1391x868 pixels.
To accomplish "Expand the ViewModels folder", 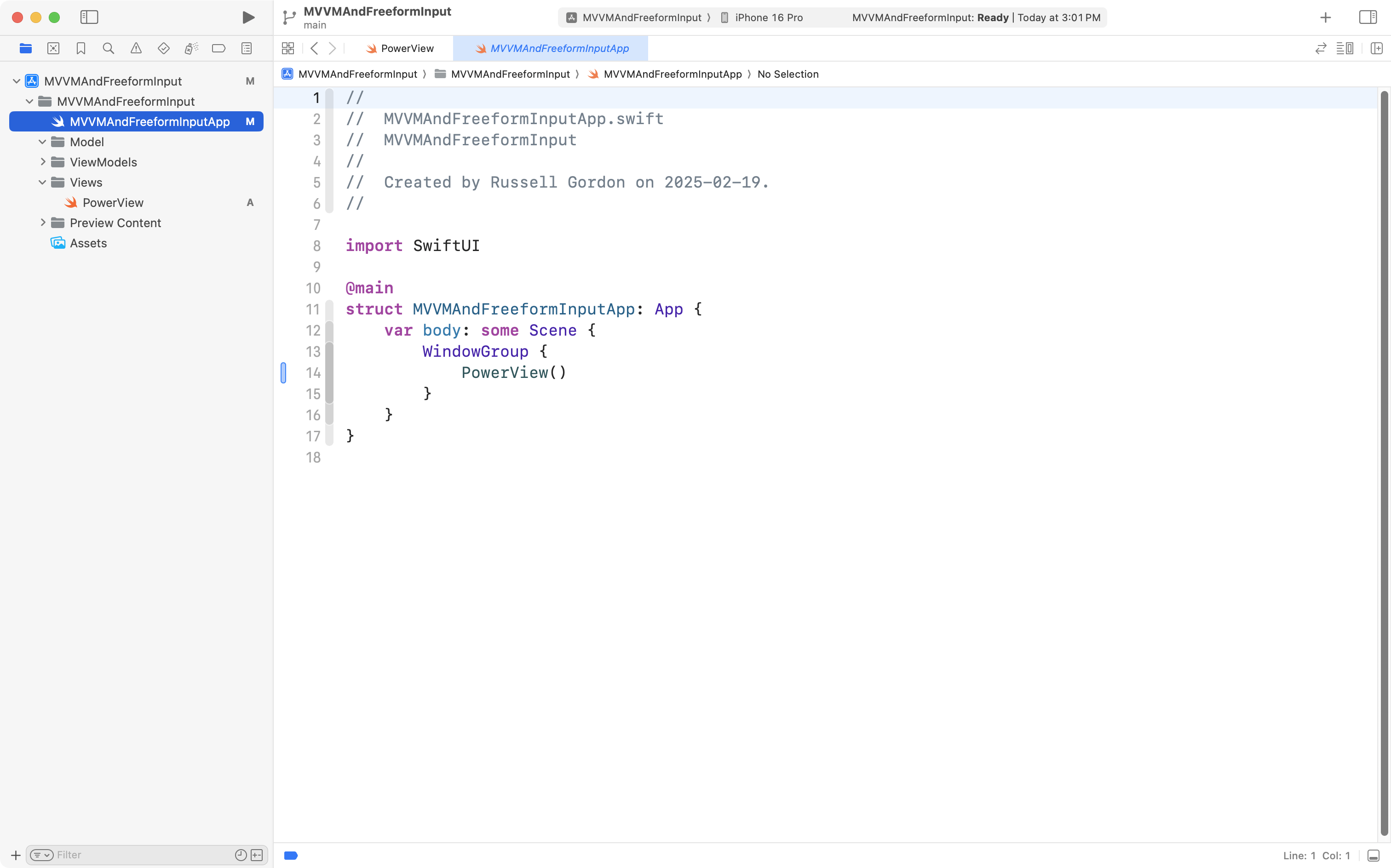I will (x=42, y=162).
